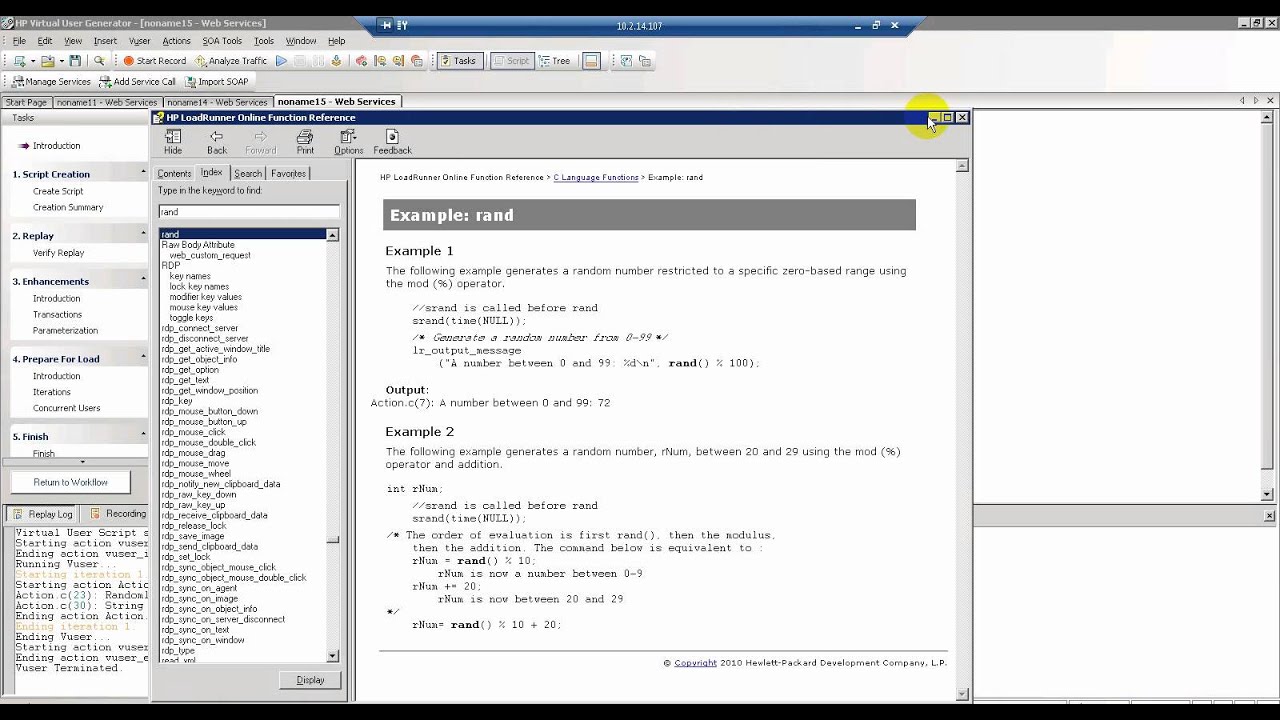Click the Return to Workflow button
The image size is (1280, 720).
70,482
